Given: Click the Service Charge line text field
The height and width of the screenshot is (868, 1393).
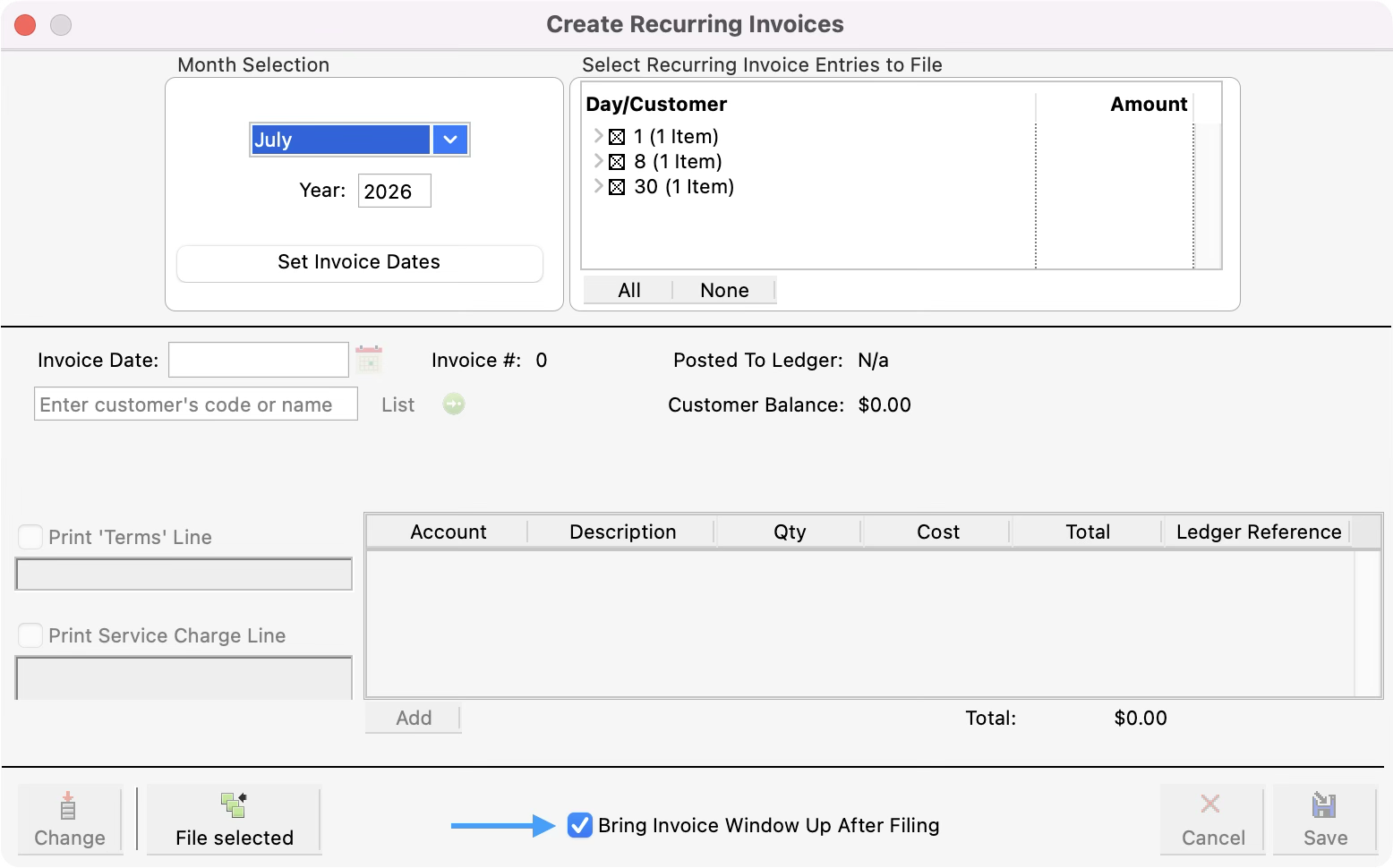Looking at the screenshot, I should tap(184, 678).
